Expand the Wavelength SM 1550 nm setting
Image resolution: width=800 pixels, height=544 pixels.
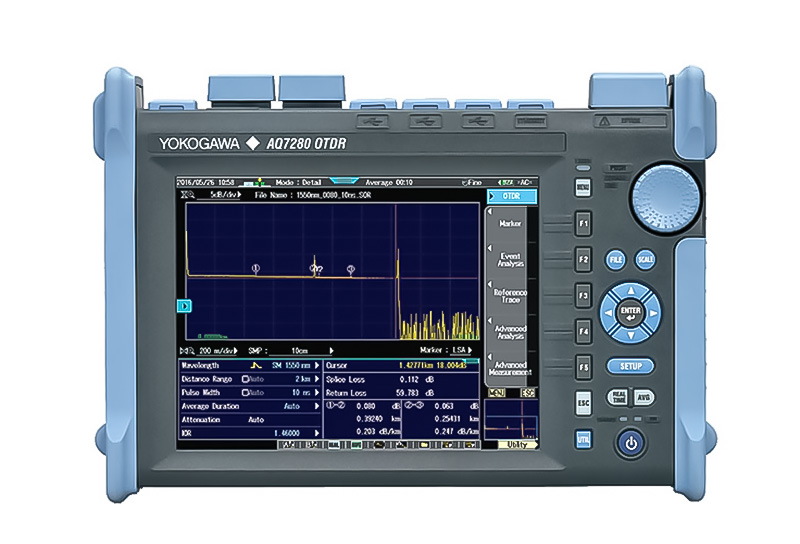coord(250,365)
